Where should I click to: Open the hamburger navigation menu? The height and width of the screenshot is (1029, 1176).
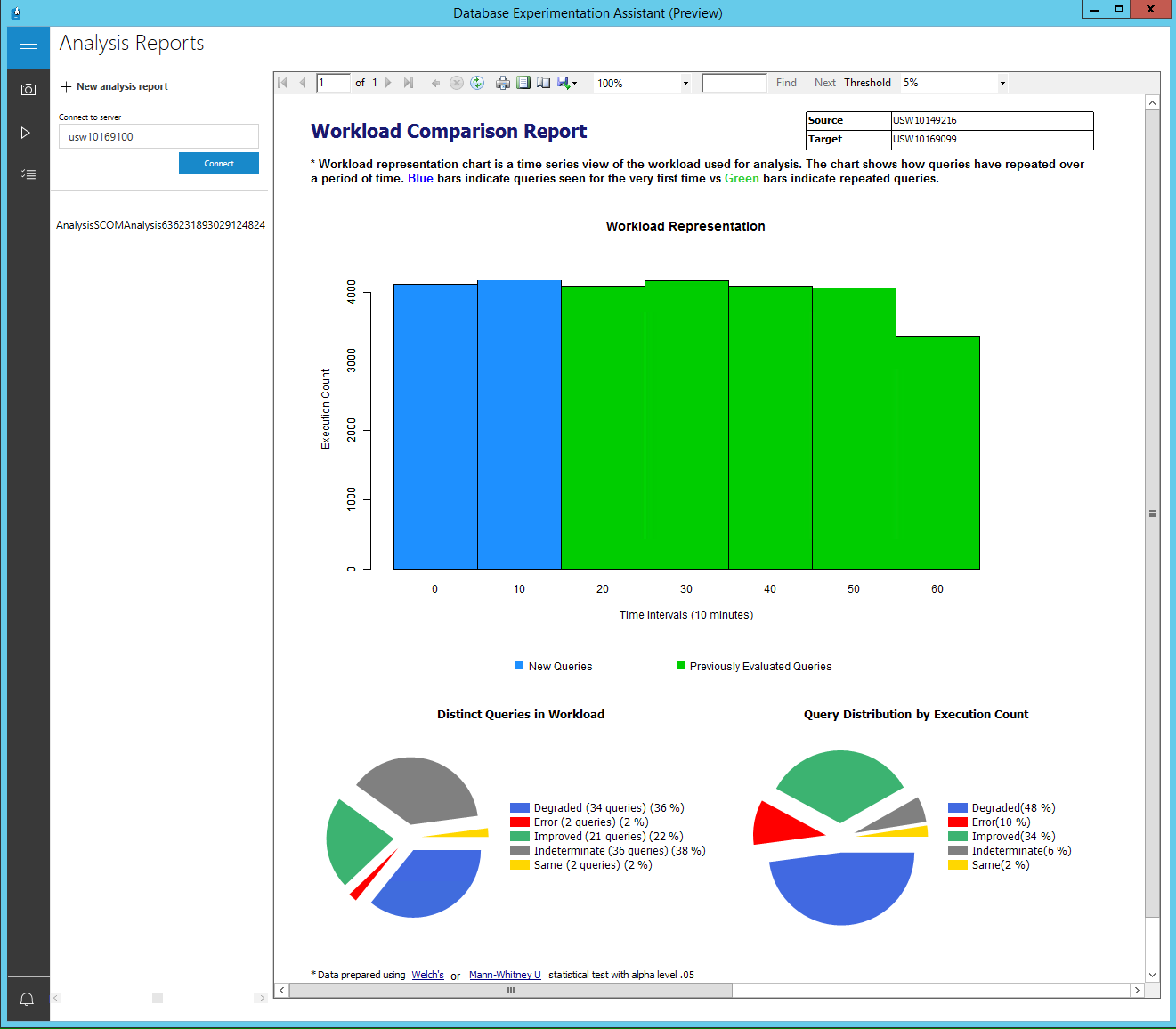(x=28, y=48)
